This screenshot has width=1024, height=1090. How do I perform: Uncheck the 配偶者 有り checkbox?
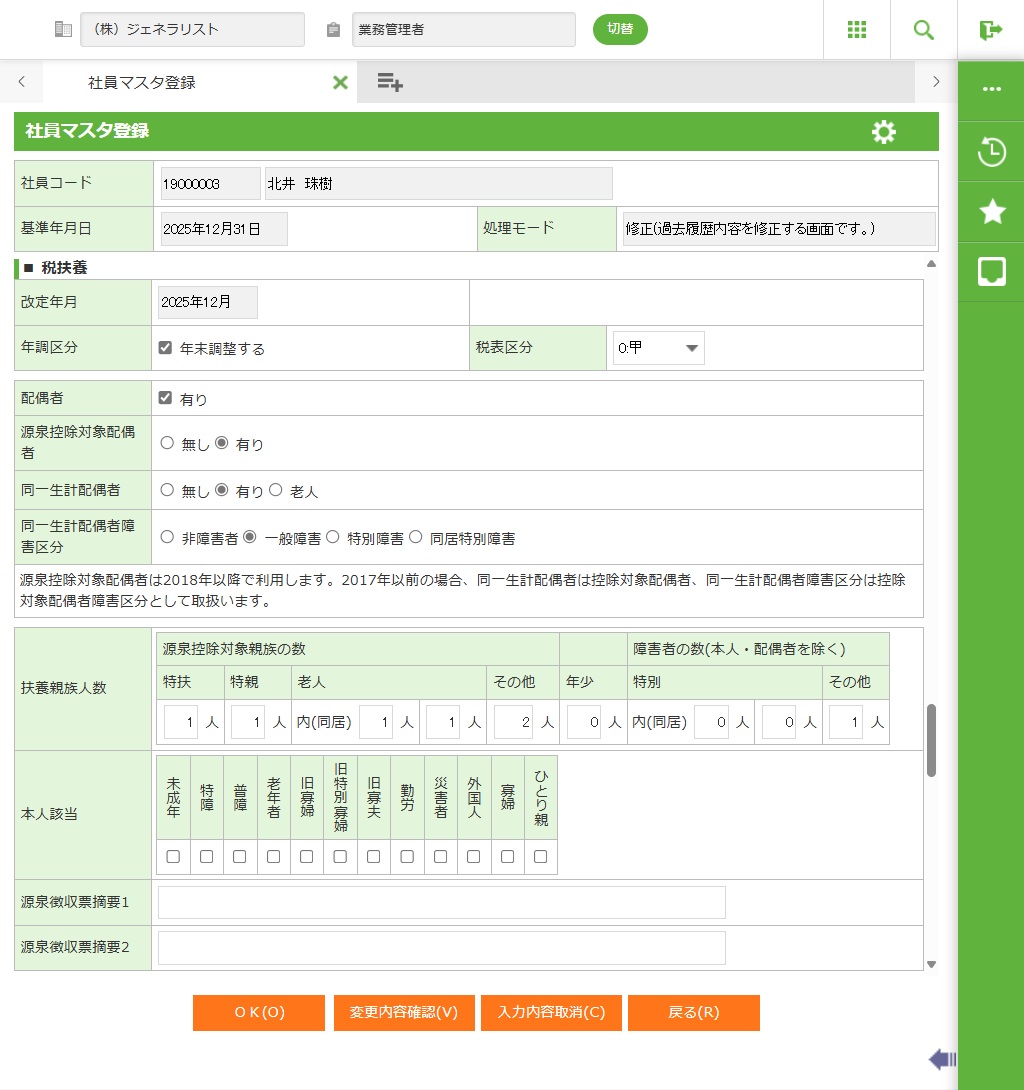coord(166,398)
